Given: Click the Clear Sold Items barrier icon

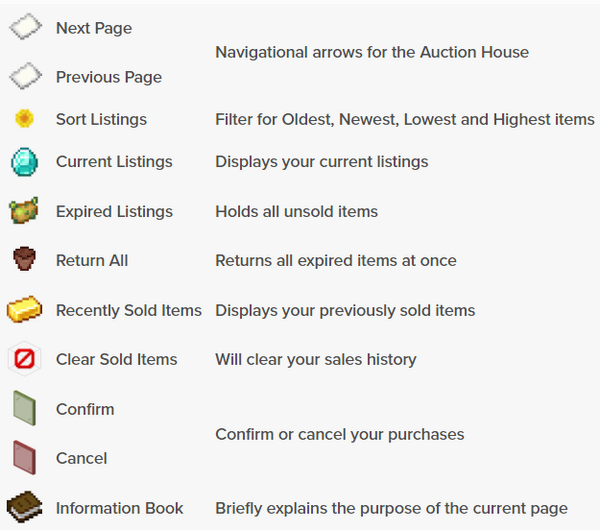Looking at the screenshot, I should coord(24,359).
